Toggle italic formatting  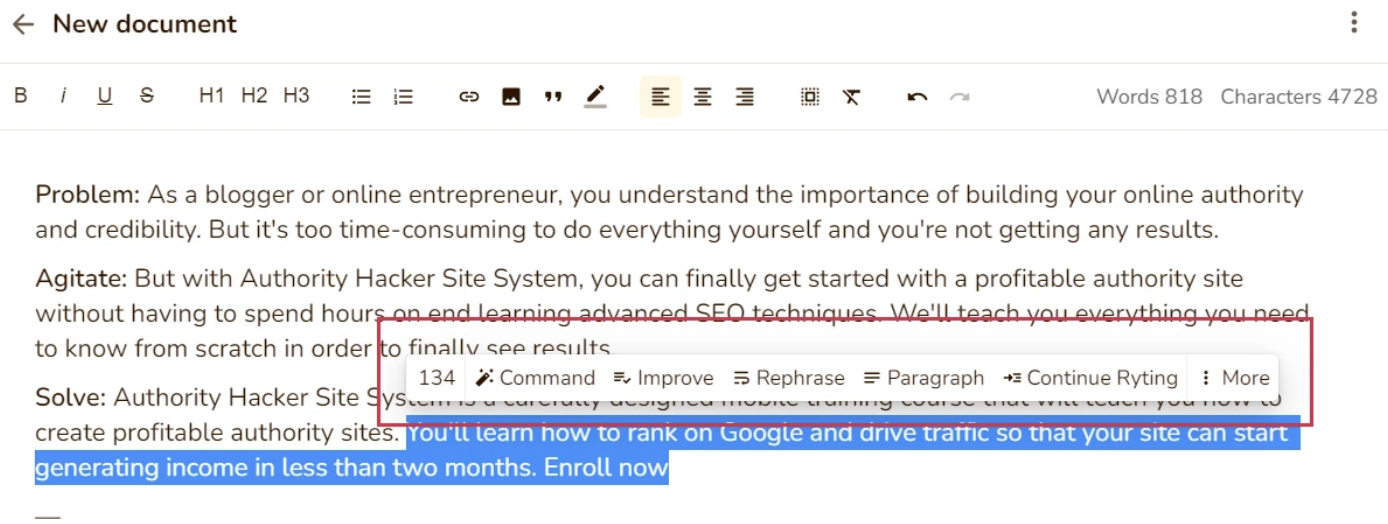point(63,96)
